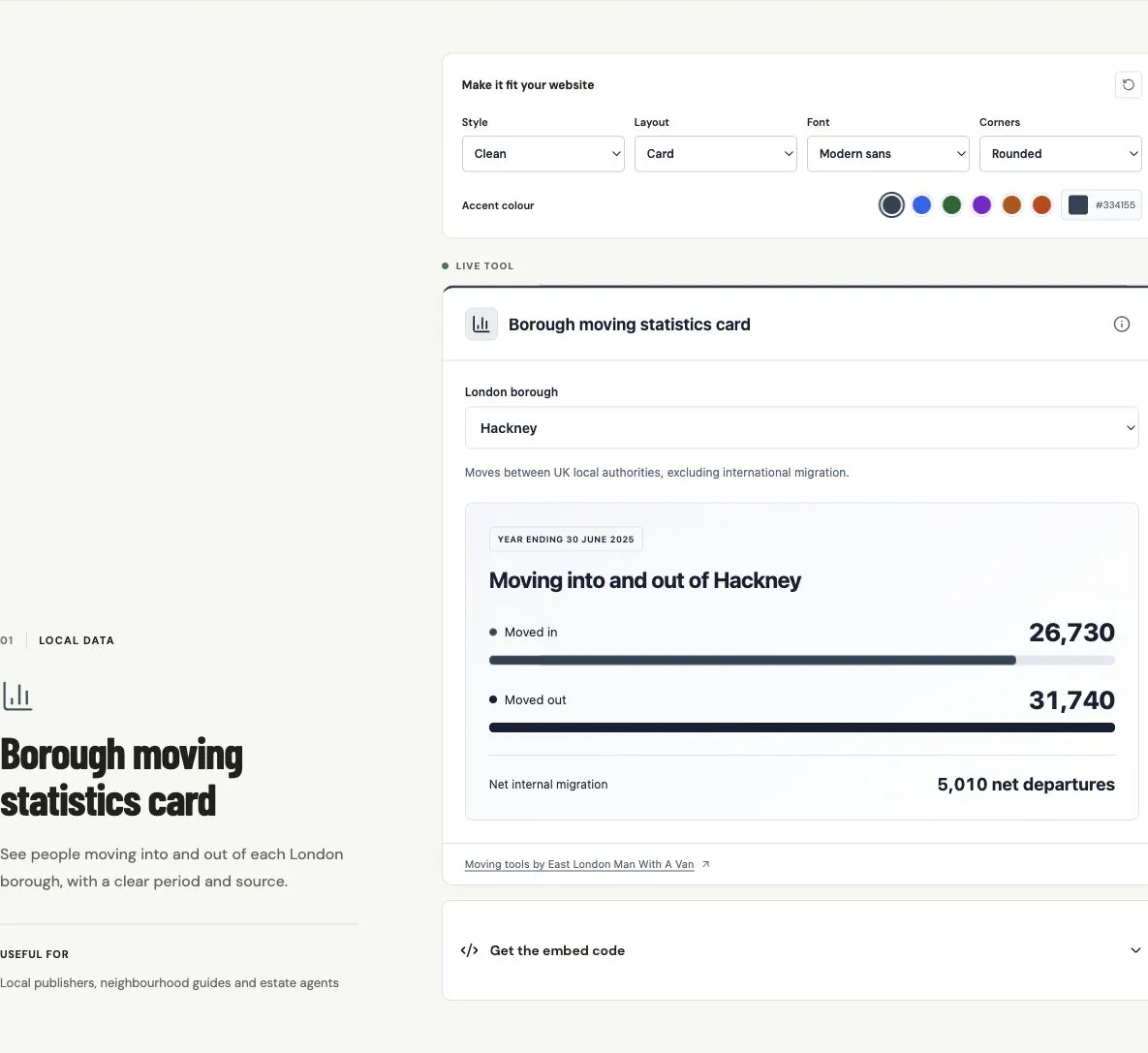The image size is (1148, 1053).
Task: Follow the Moving tools by East London Man With A Van link
Action: point(579,864)
